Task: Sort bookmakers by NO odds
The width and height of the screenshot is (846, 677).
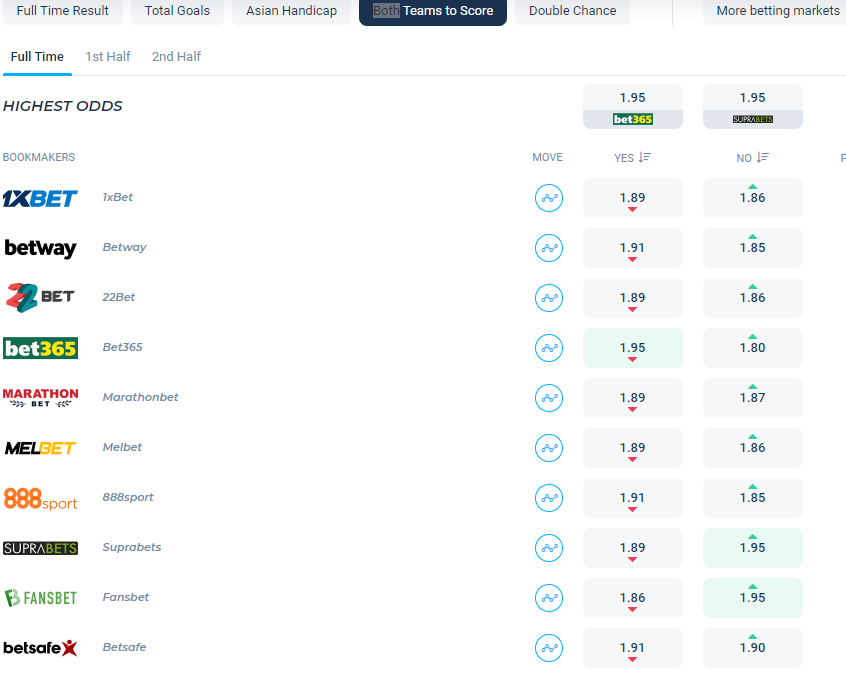Action: [752, 158]
